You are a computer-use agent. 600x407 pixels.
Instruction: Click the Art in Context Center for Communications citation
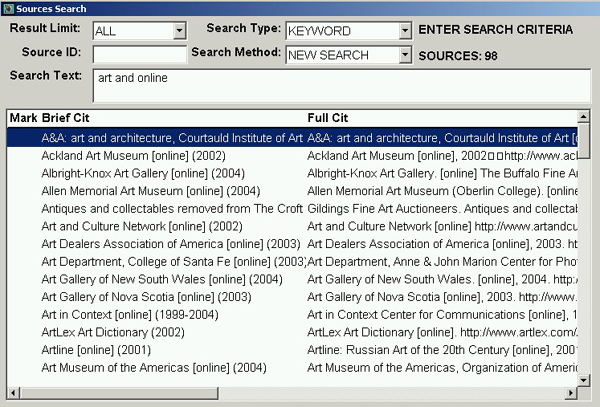[x=442, y=314]
